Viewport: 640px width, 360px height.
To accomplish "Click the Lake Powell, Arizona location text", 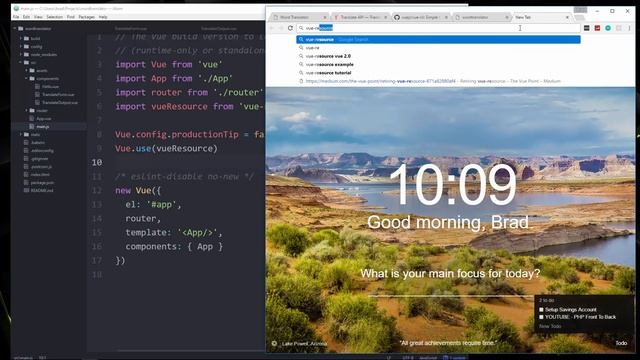I will click(304, 344).
